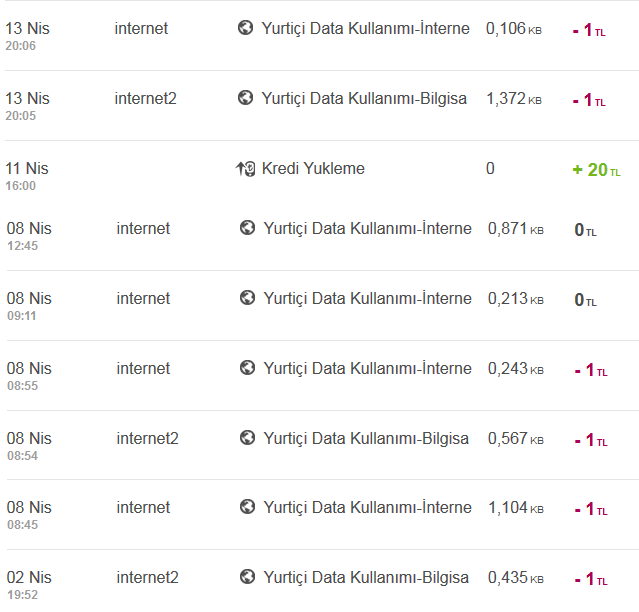Click globe icon for 08 Nis 08:45 entry

[247, 507]
